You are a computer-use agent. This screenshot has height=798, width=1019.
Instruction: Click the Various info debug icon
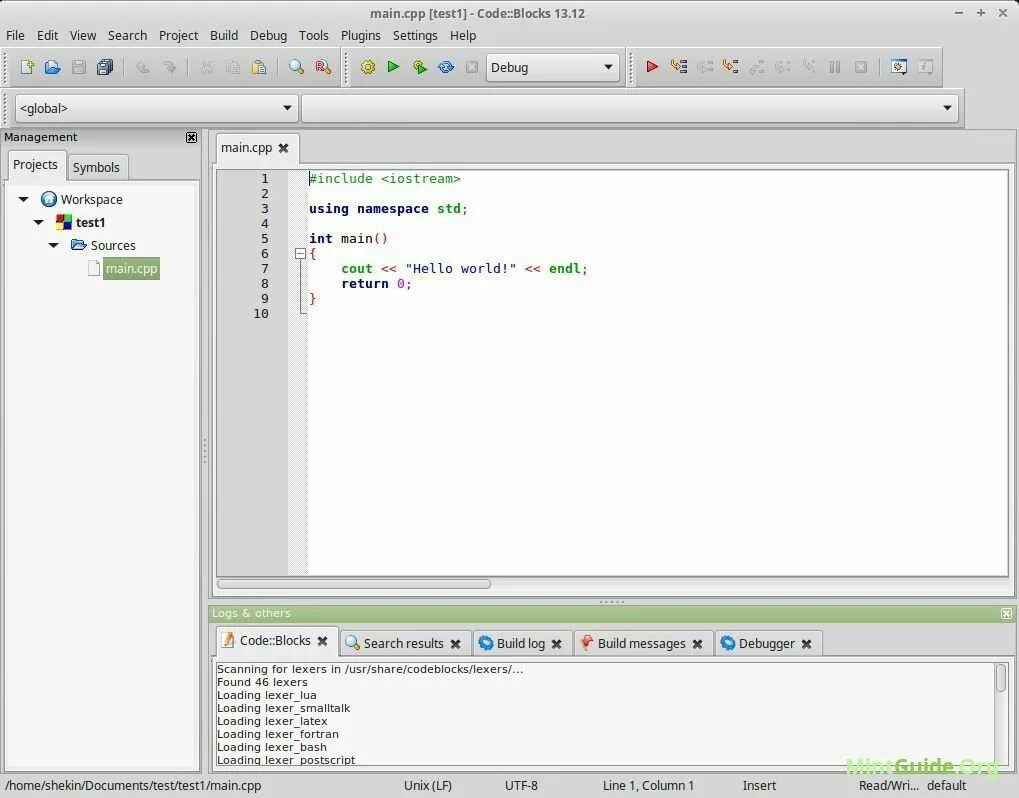point(925,66)
